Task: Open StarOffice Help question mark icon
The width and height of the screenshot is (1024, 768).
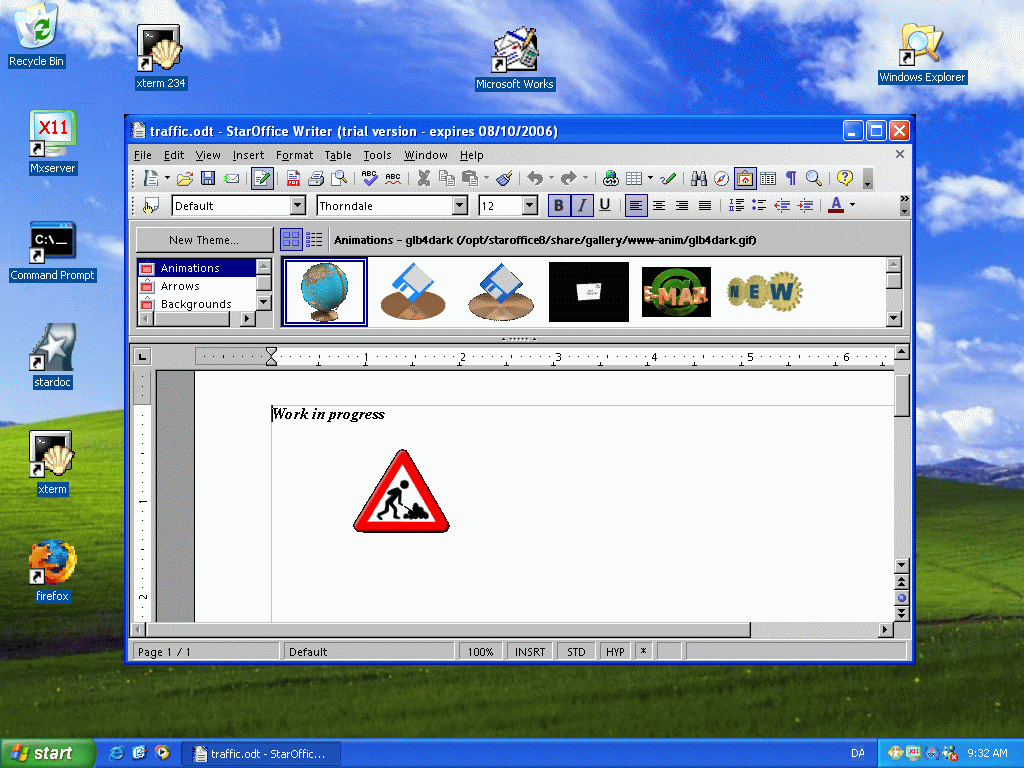Action: pos(845,178)
